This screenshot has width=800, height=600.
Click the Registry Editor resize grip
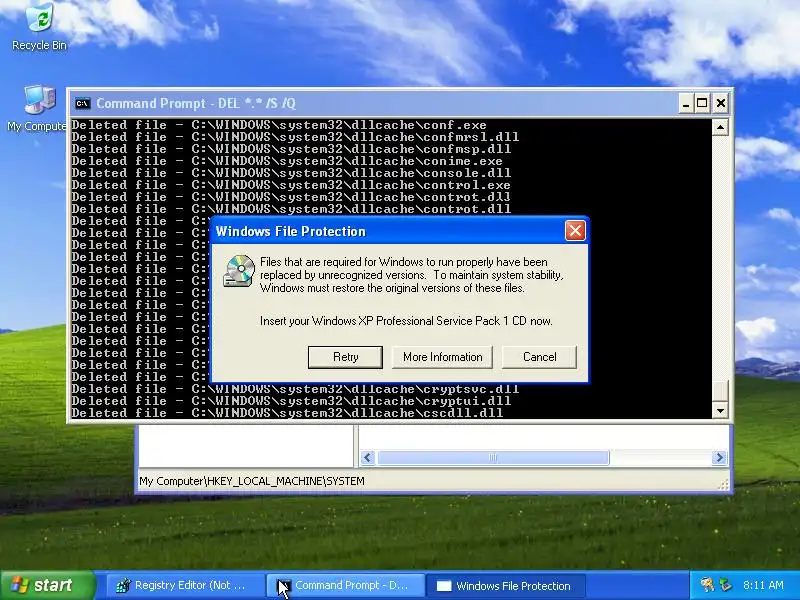pos(723,485)
